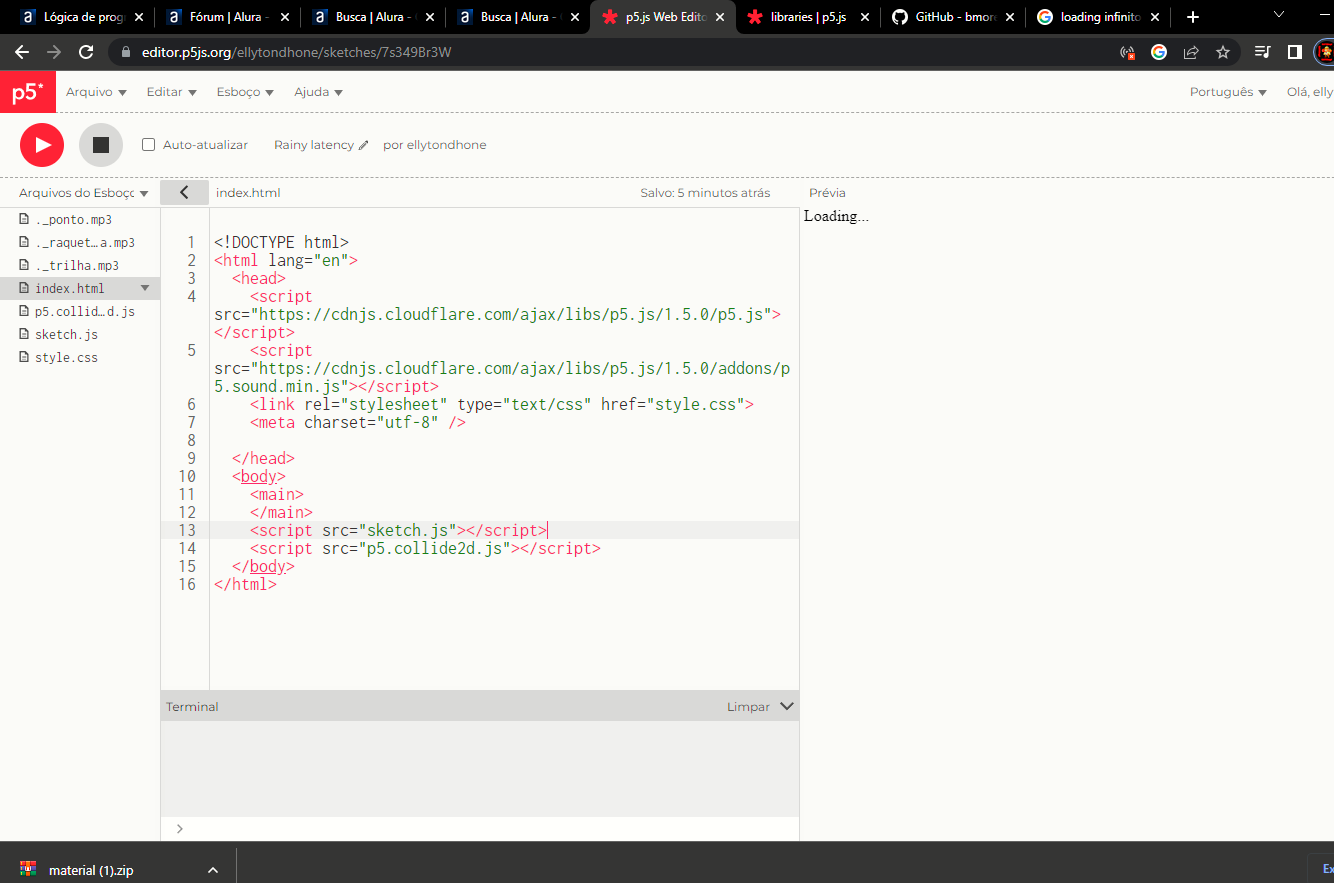Select the ._ponto.mp3 file

click(73, 219)
